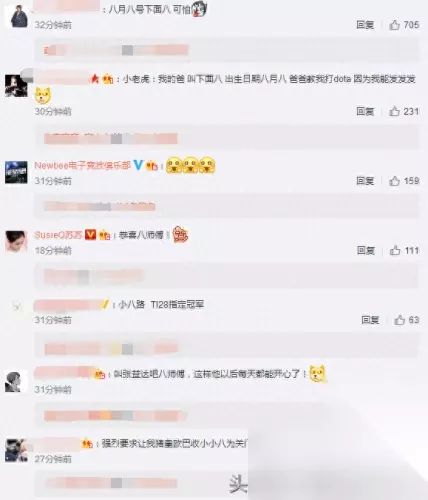Reply to the 小八路 TI28 comment
The height and width of the screenshot is (500, 428).
370,320
